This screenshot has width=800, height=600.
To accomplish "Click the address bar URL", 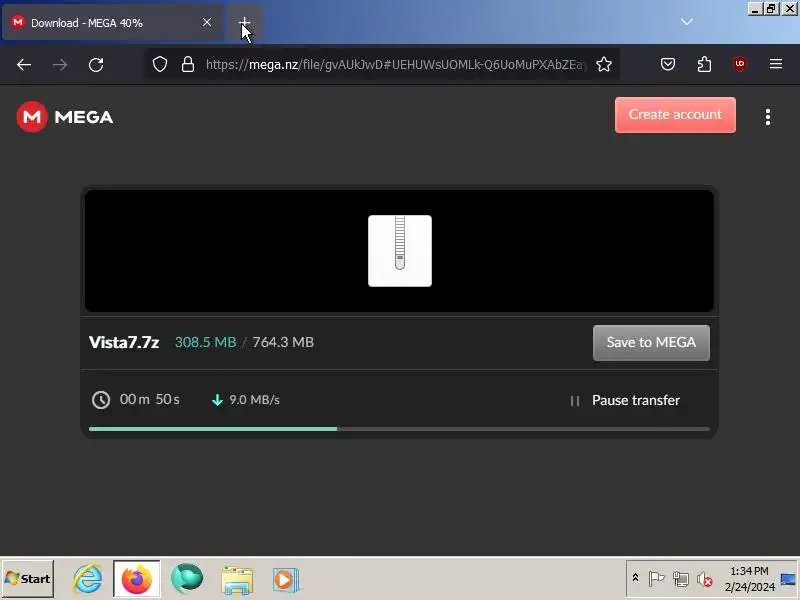I will coord(396,64).
